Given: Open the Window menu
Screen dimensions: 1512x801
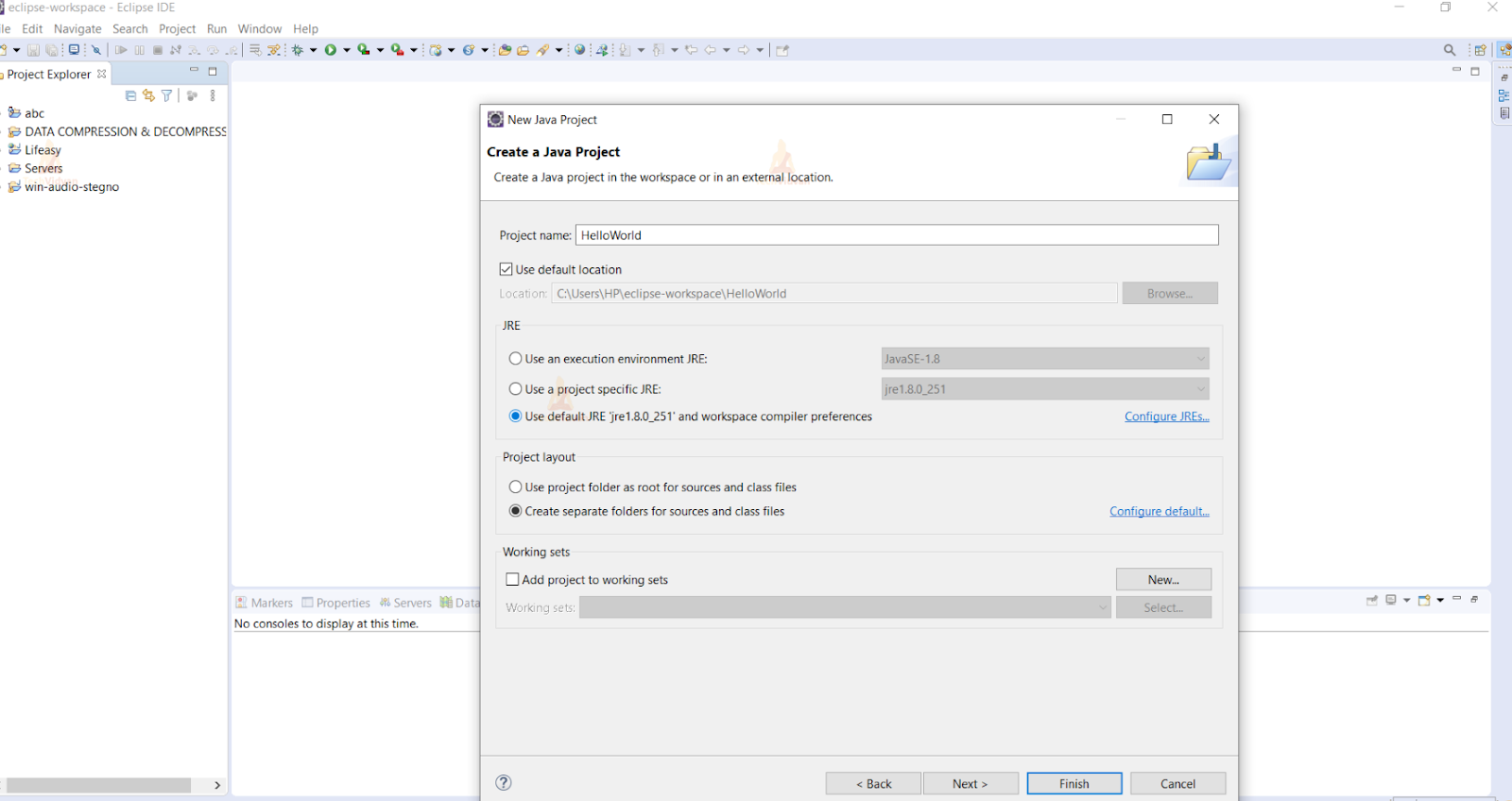Looking at the screenshot, I should [260, 28].
